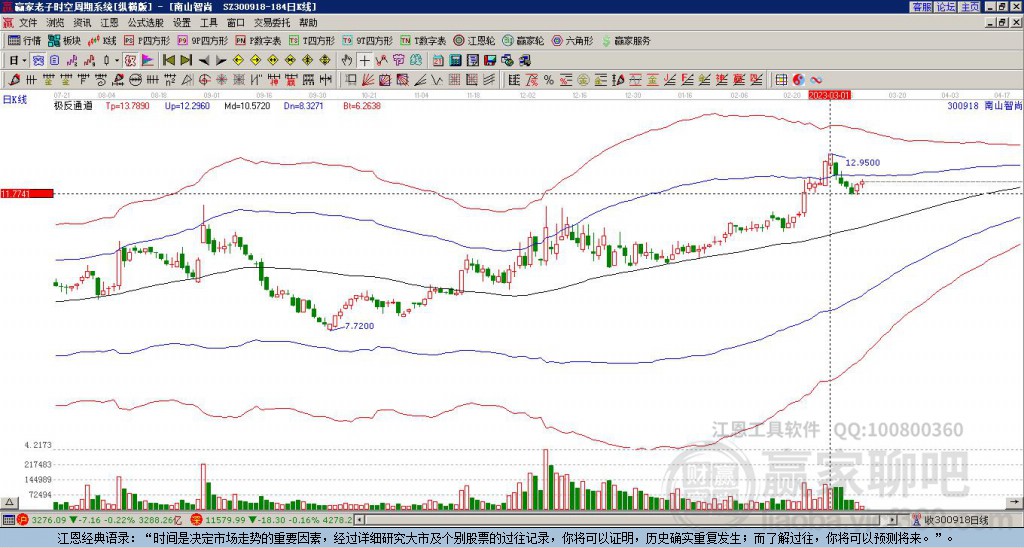Viewport: 1024px width, 548px height.
Task: Toggle the crosshair cursor tool
Action: coord(364,61)
